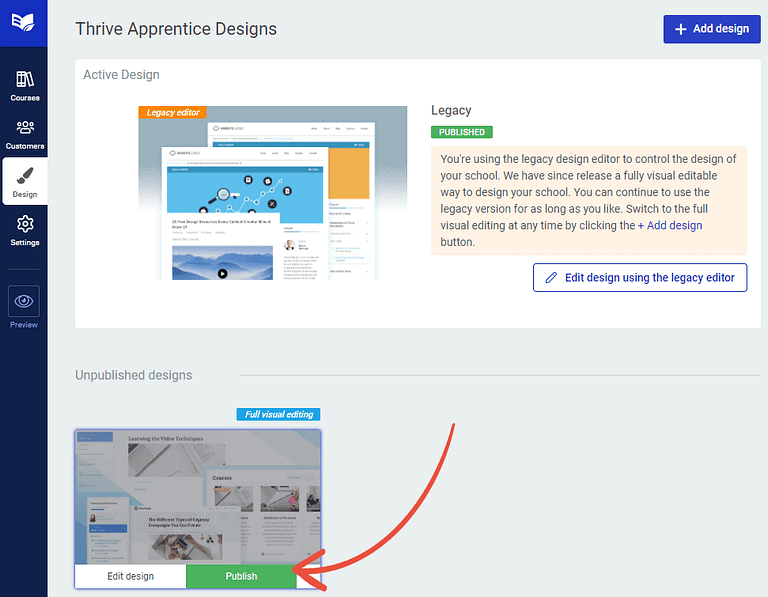The height and width of the screenshot is (597, 768).
Task: Click the Active Design section label
Action: (x=121, y=74)
